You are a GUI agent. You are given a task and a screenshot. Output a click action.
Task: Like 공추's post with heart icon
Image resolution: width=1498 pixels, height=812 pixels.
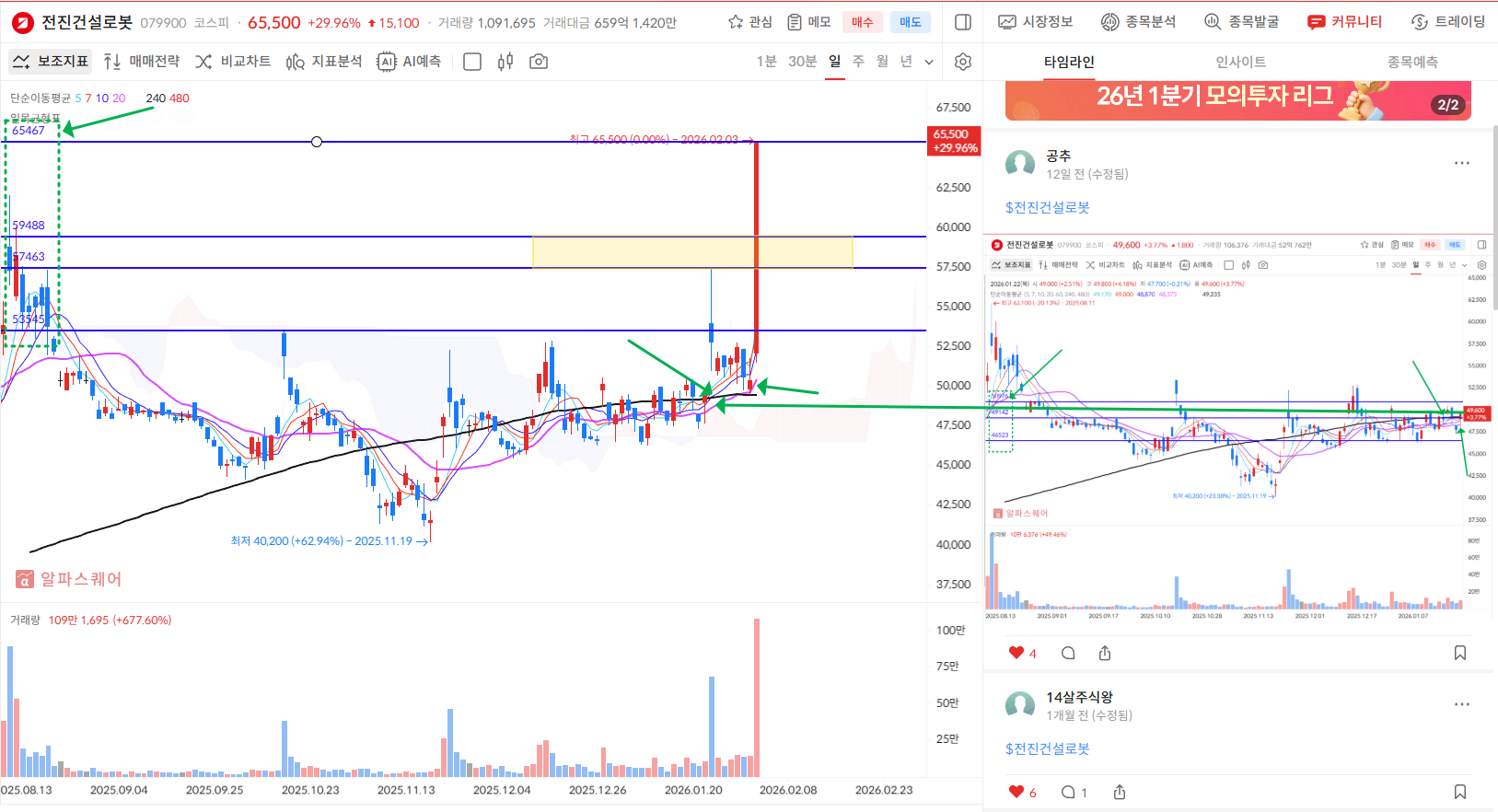point(1016,653)
